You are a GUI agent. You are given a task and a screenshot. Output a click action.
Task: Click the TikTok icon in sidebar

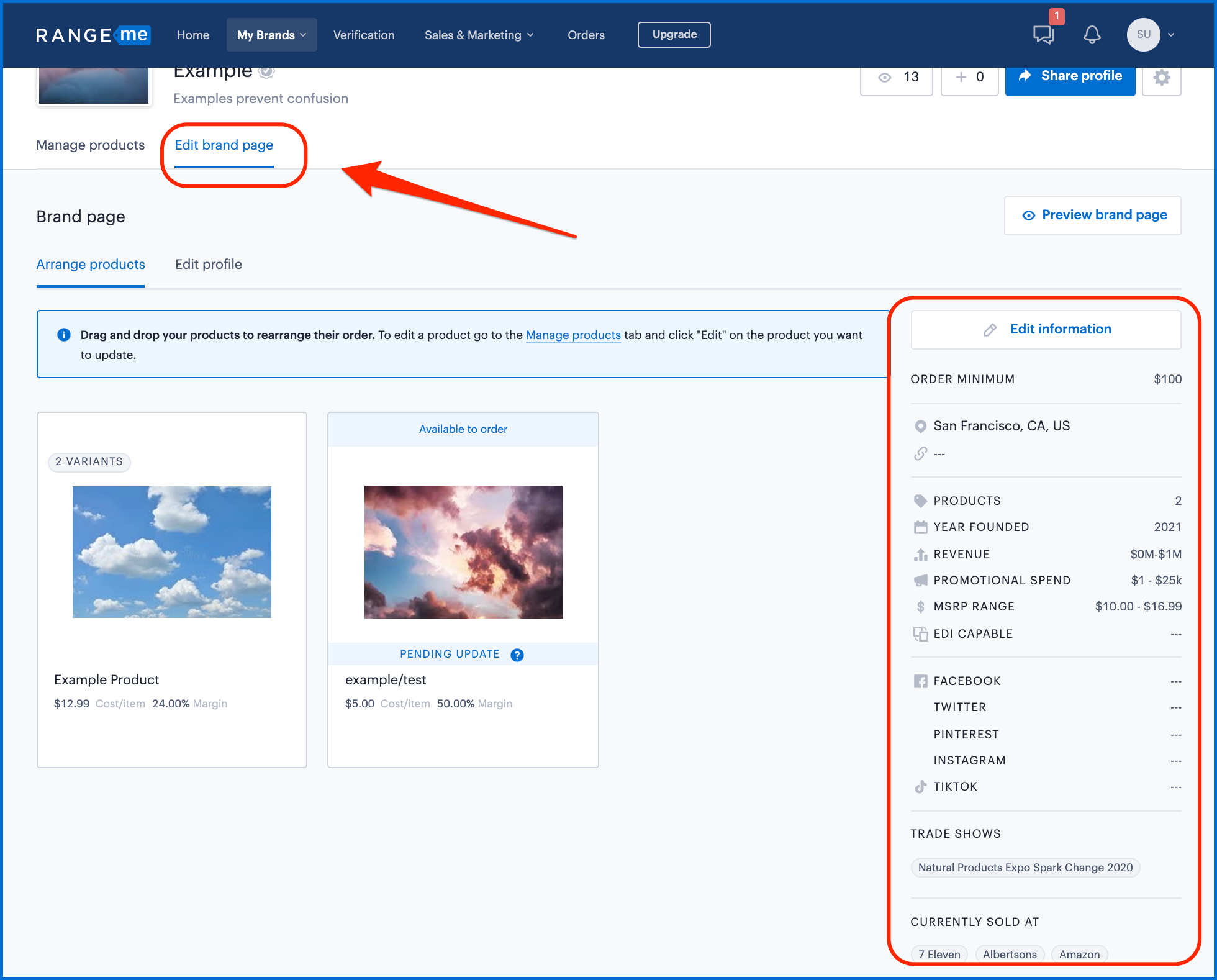coord(921,787)
